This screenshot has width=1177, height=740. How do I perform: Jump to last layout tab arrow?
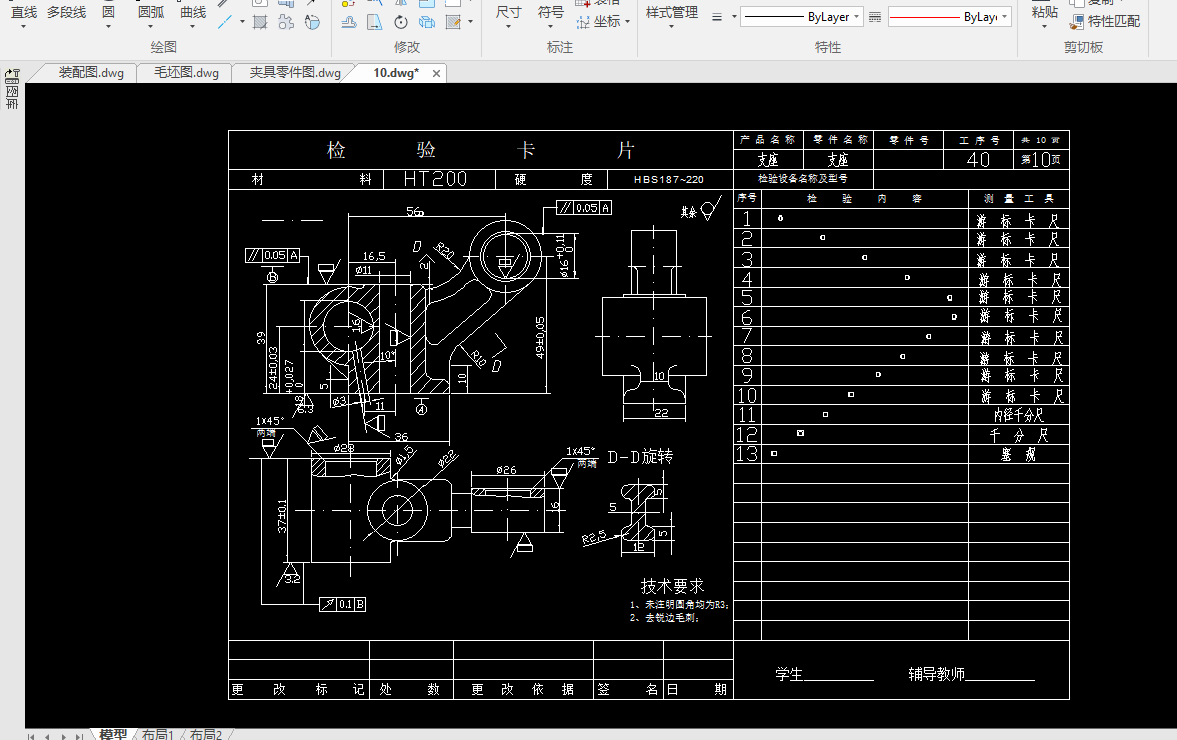click(79, 736)
